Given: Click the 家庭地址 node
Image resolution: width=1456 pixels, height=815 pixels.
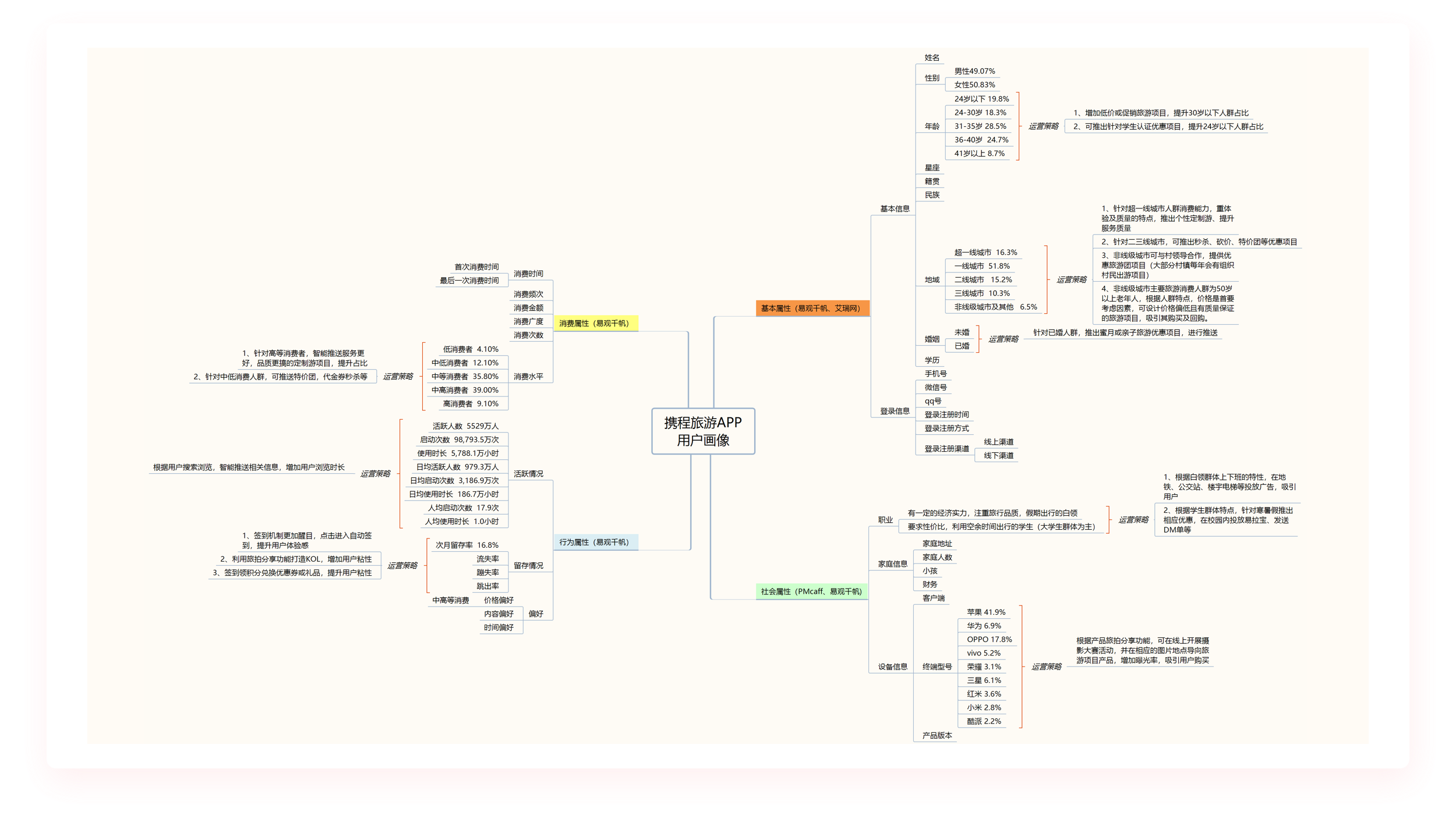Looking at the screenshot, I should (937, 543).
